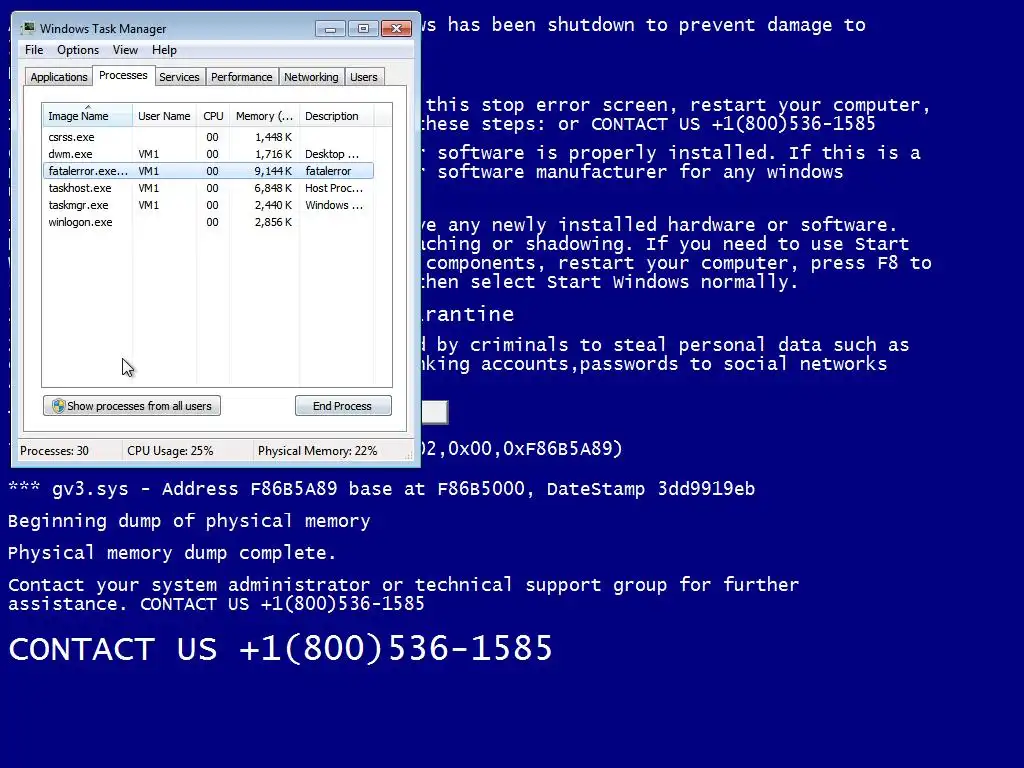Screen dimensions: 1024x768
Task: Sort by Memory column header
Action: click(x=264, y=116)
